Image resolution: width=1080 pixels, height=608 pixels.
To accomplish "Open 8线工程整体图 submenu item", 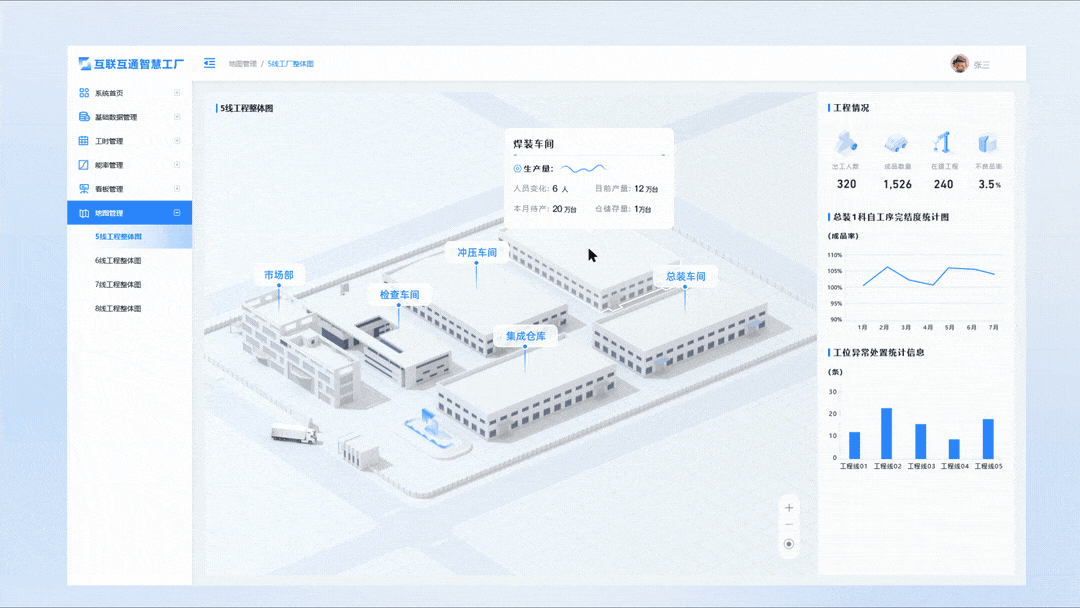I will tap(129, 308).
